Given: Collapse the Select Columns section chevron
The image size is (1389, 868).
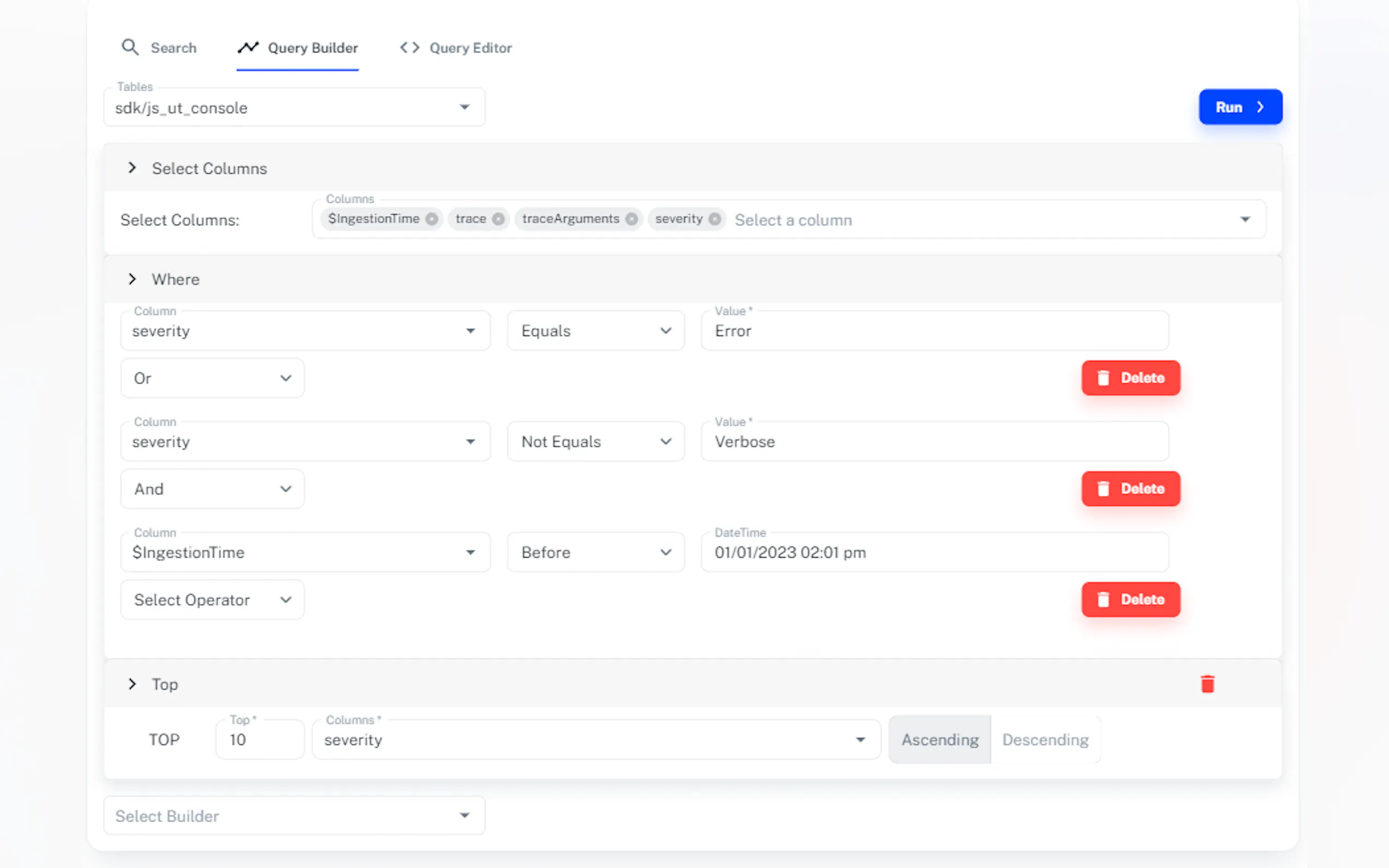Looking at the screenshot, I should (132, 168).
